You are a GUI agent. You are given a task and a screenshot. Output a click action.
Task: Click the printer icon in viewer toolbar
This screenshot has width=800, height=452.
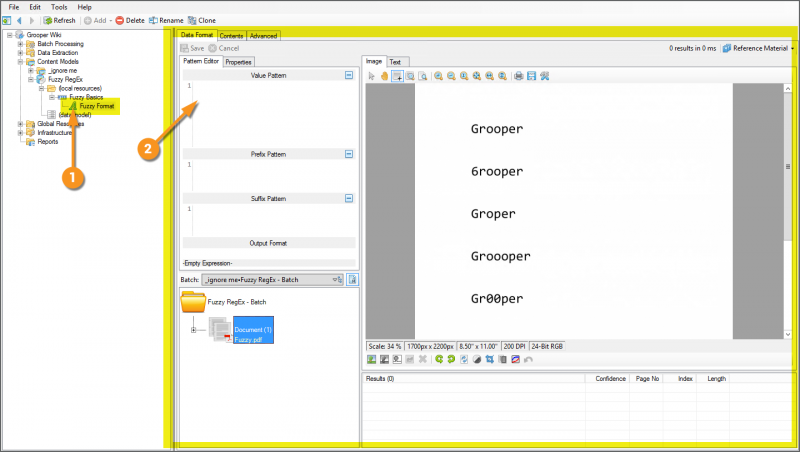(519, 76)
